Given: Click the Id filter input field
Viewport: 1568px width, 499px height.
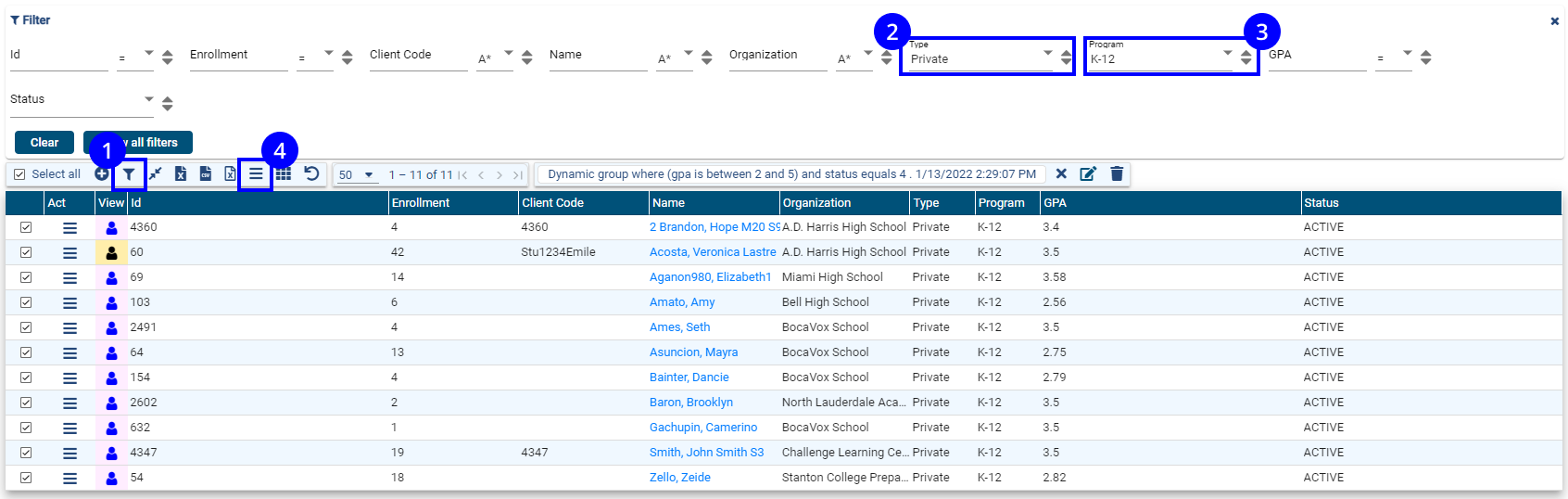Looking at the screenshot, I should tap(58, 58).
